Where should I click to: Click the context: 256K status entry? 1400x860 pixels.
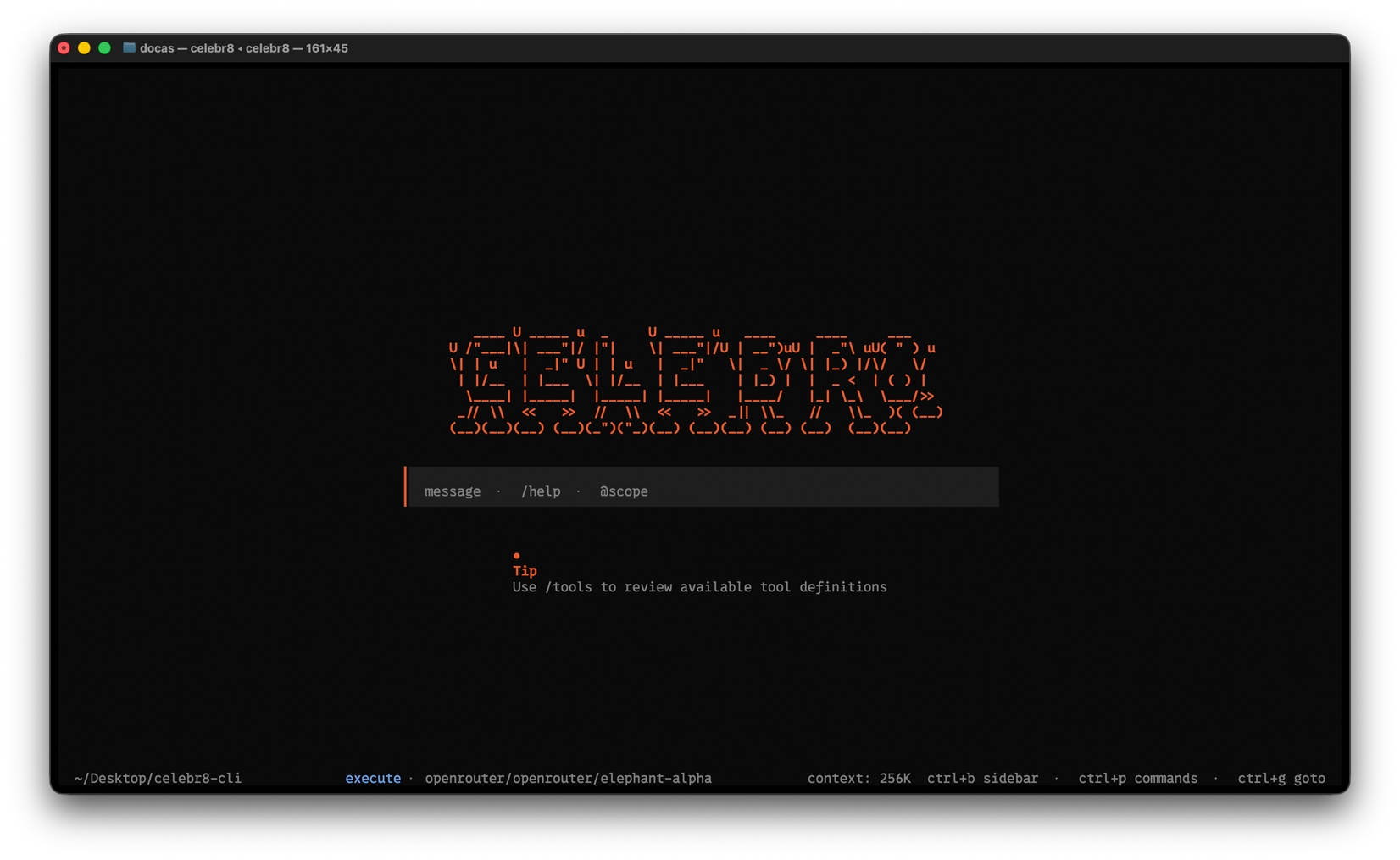point(858,778)
